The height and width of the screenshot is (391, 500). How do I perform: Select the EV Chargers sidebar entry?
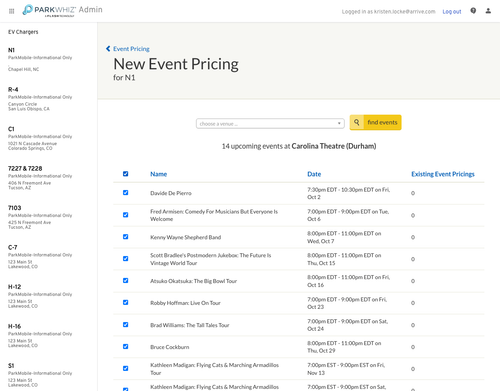point(23,32)
